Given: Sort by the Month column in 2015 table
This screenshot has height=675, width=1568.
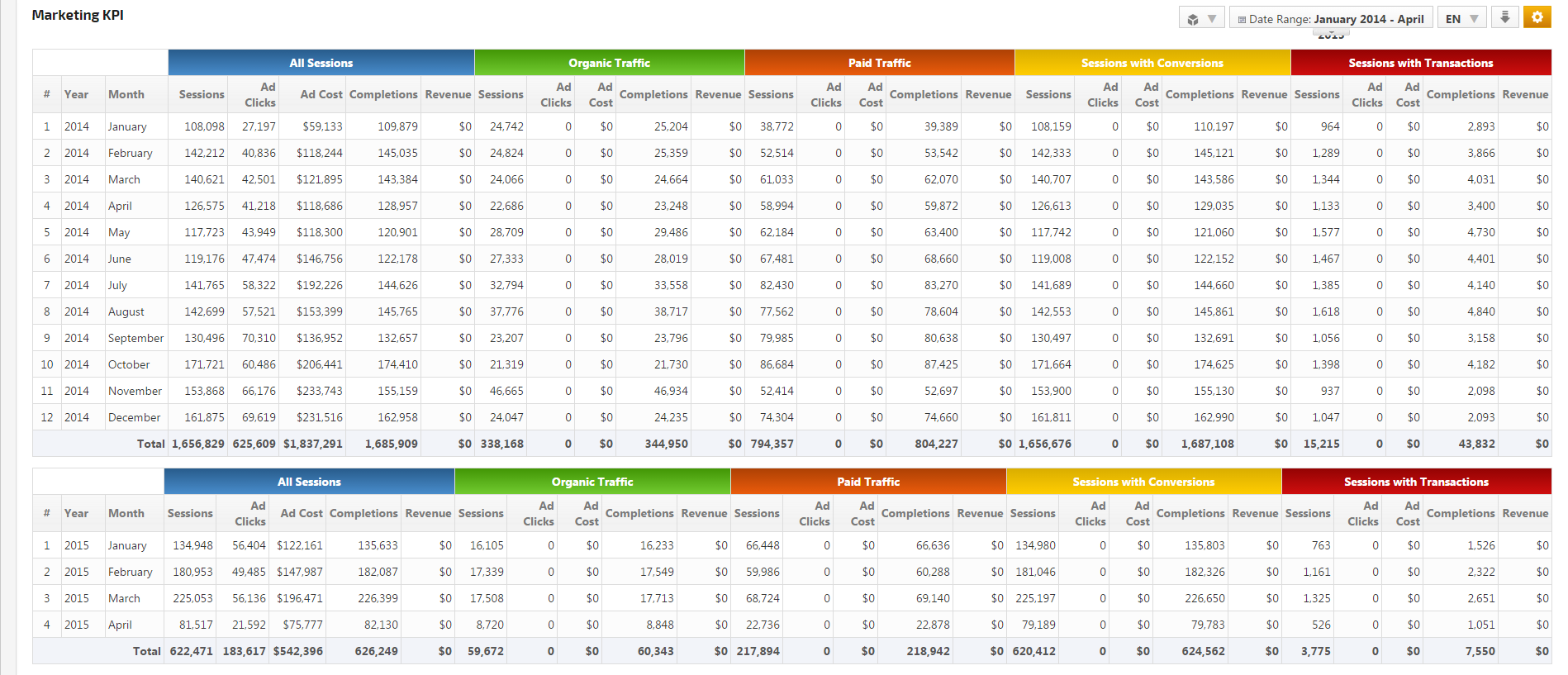Looking at the screenshot, I should click(x=126, y=513).
